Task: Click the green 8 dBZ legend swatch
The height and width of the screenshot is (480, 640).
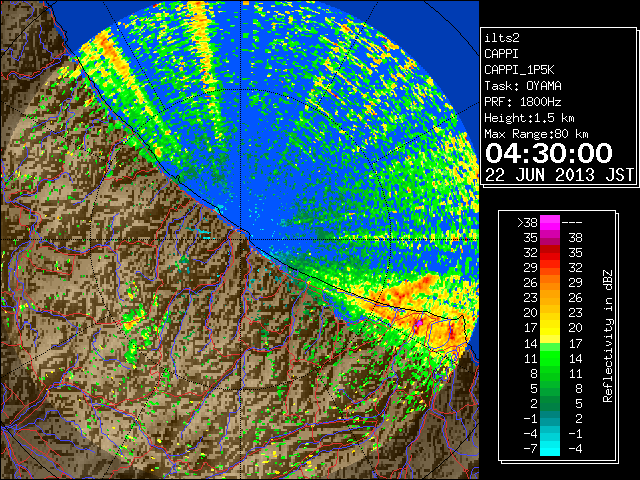Action: coord(550,373)
